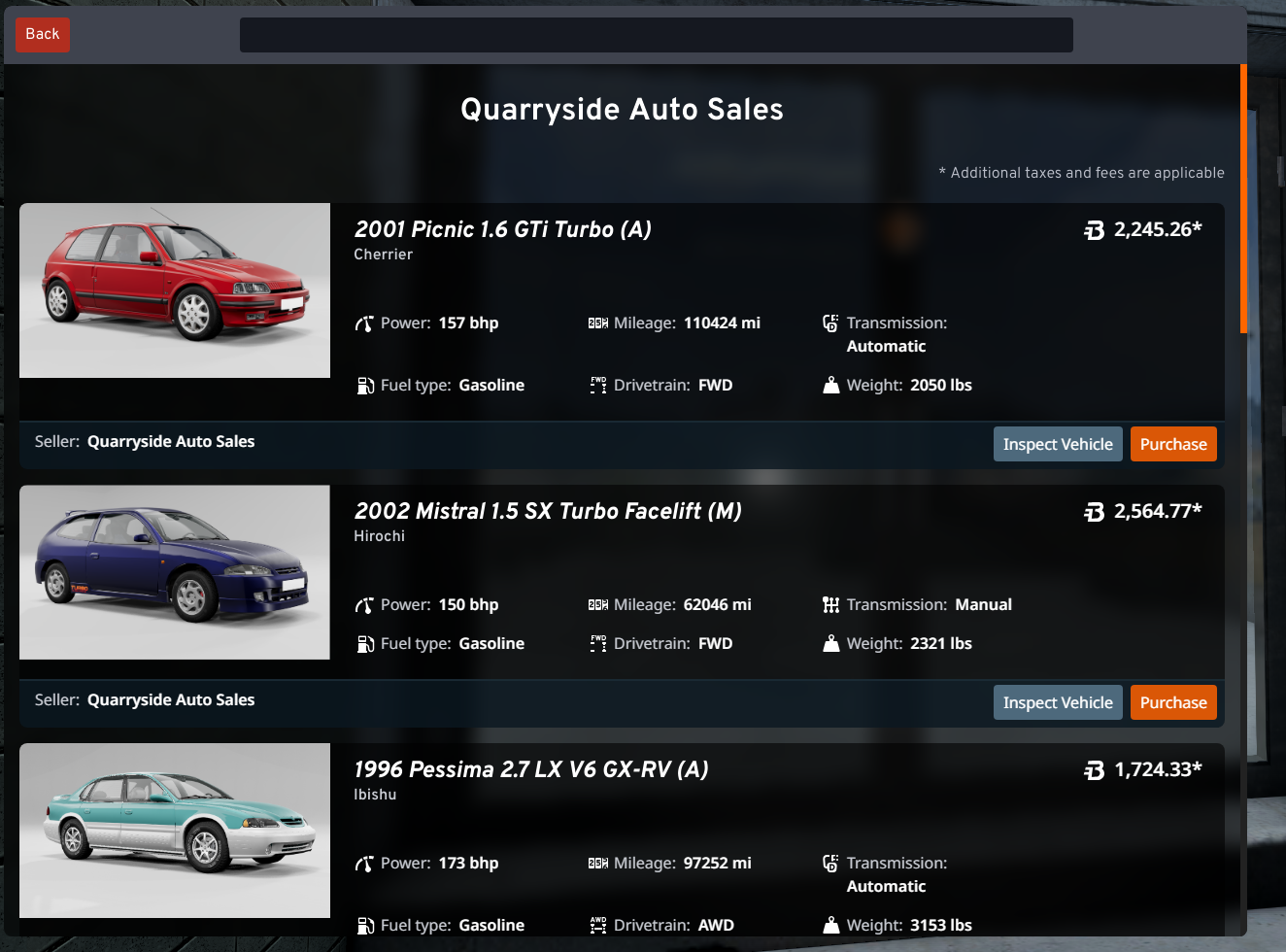Click the Manual transmission value
Image resolution: width=1286 pixels, height=952 pixels.
[x=984, y=605]
